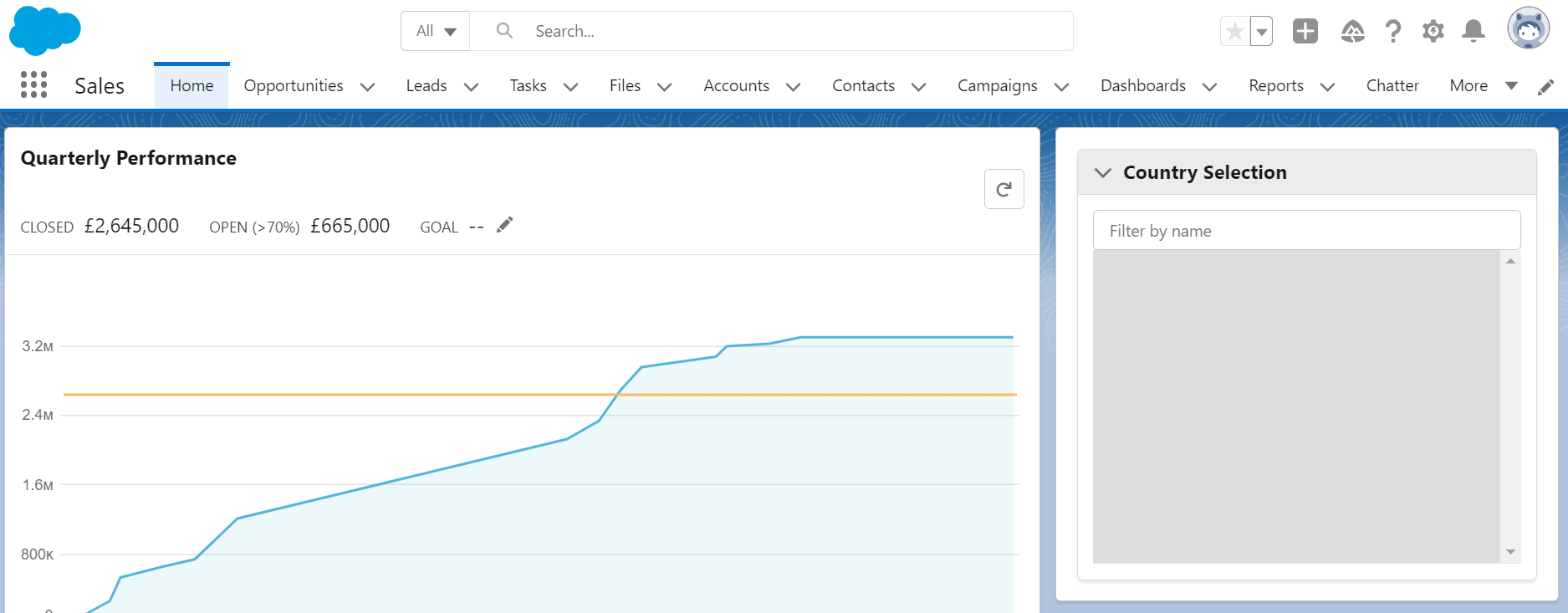Image resolution: width=1568 pixels, height=613 pixels.
Task: Open the Dashboards tab
Action: click(1143, 85)
